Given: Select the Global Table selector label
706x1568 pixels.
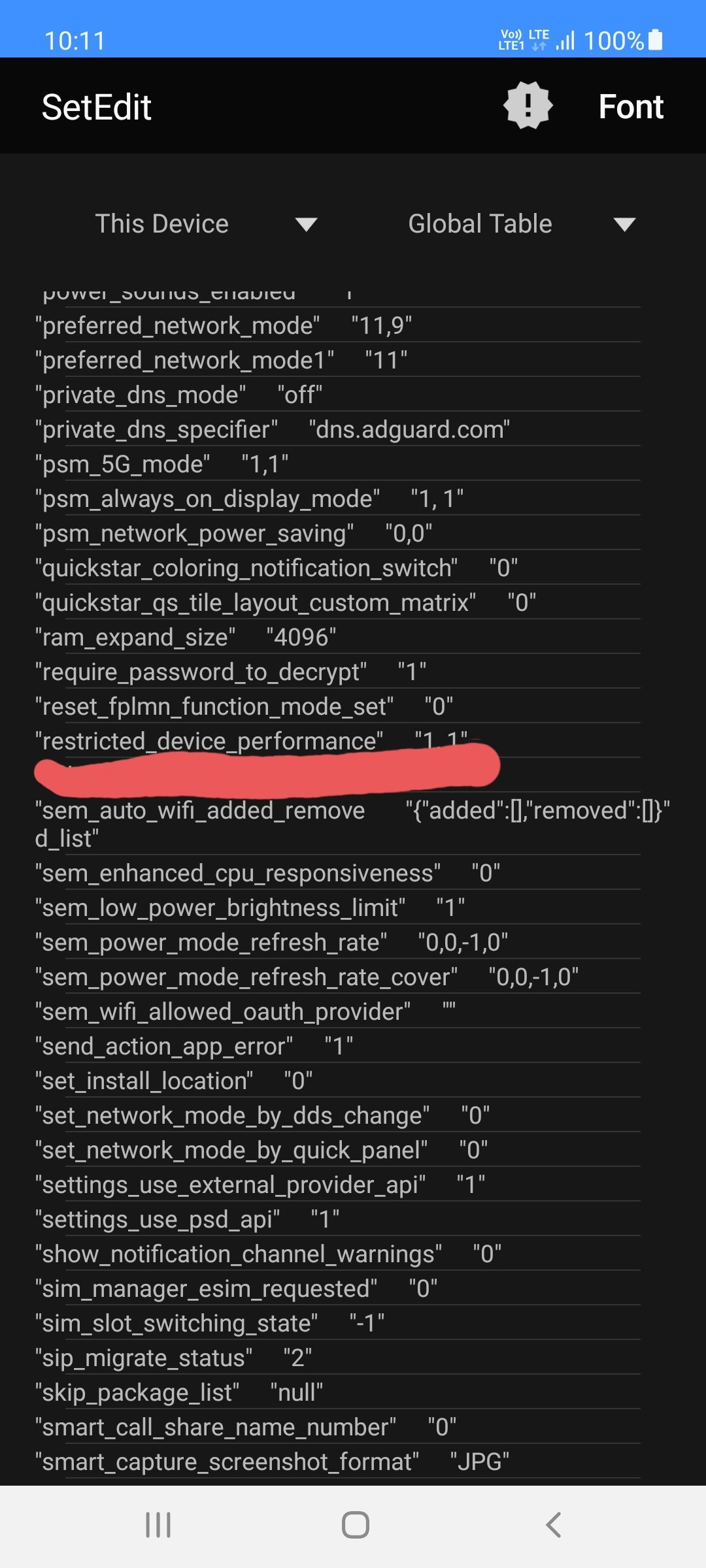Looking at the screenshot, I should 480,224.
